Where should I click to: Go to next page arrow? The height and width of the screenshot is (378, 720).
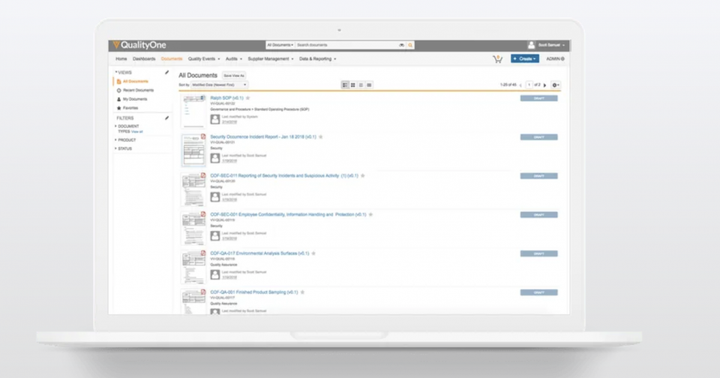click(545, 85)
